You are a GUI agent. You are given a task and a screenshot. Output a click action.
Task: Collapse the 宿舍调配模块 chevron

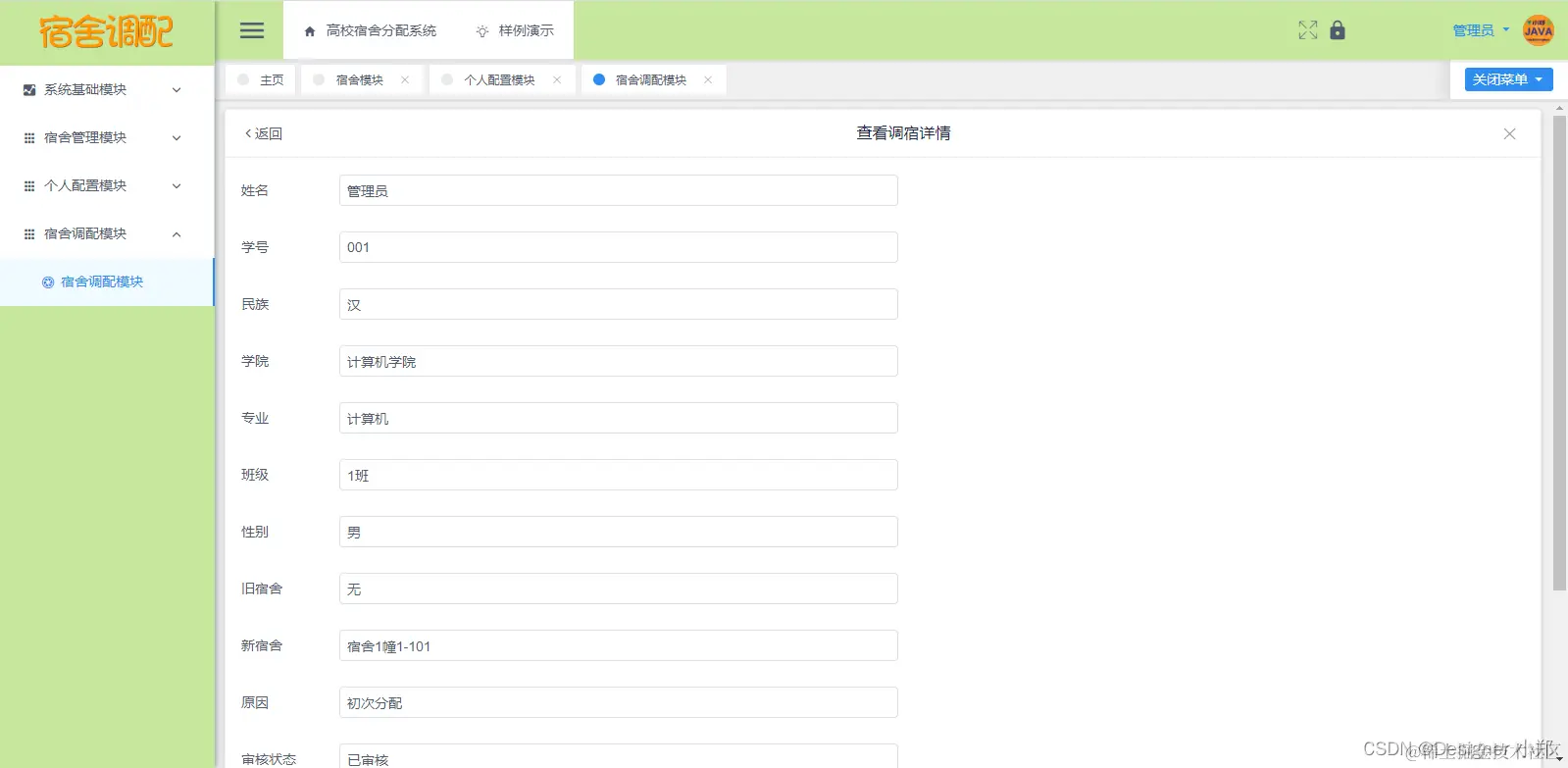(x=177, y=234)
